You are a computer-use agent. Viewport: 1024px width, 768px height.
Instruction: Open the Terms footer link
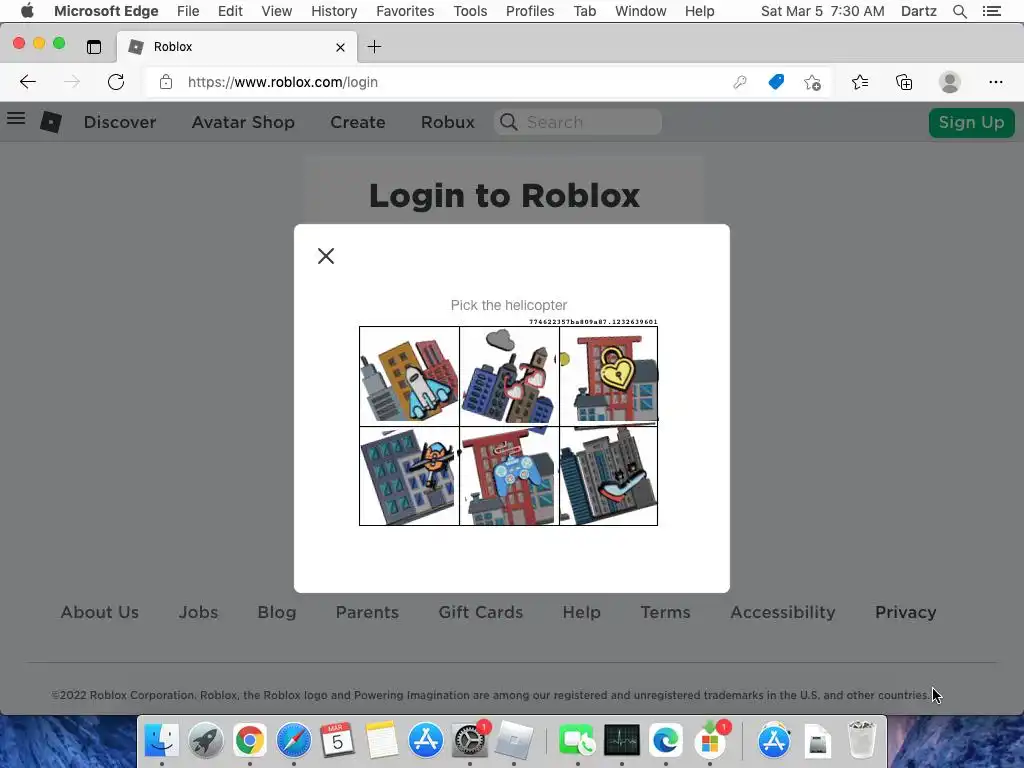[665, 613]
